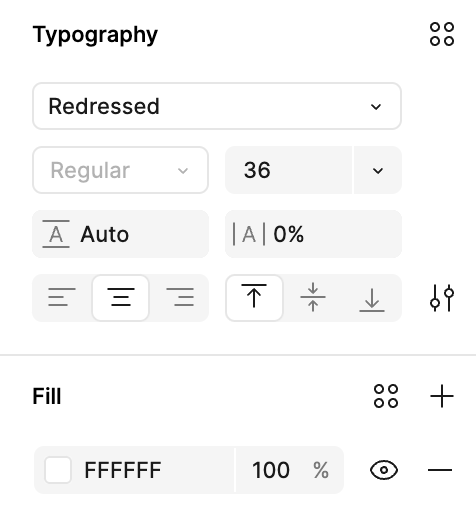Remove the FFFFFF fill
Viewport: 476px width, 514px height.
440,470
